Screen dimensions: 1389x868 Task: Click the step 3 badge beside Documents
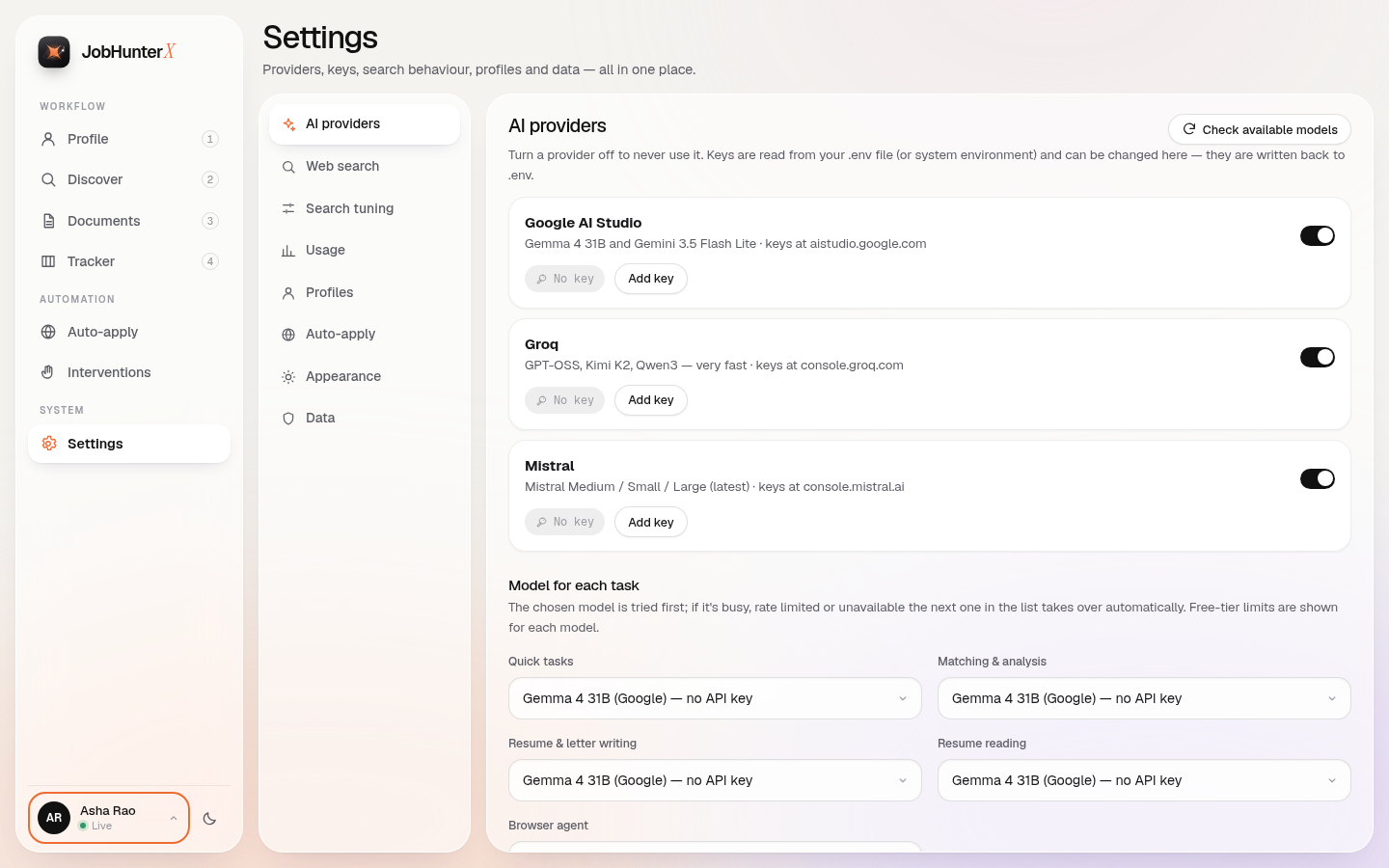210,221
